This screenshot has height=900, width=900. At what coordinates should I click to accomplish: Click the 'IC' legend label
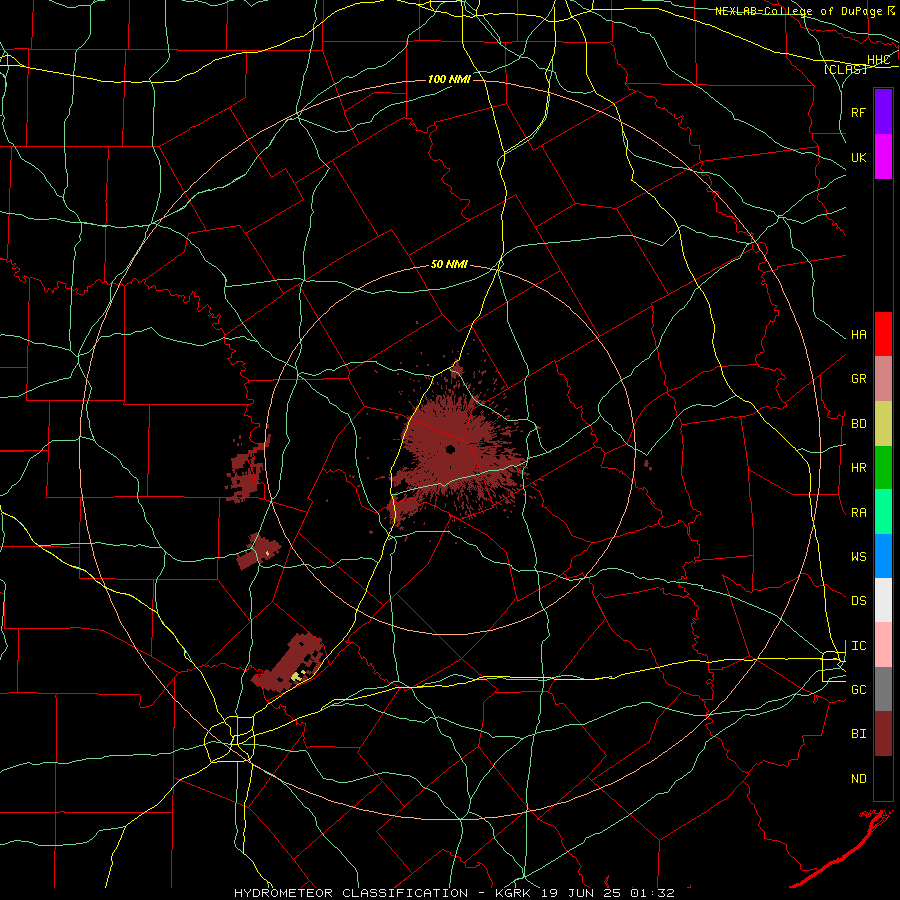(858, 646)
